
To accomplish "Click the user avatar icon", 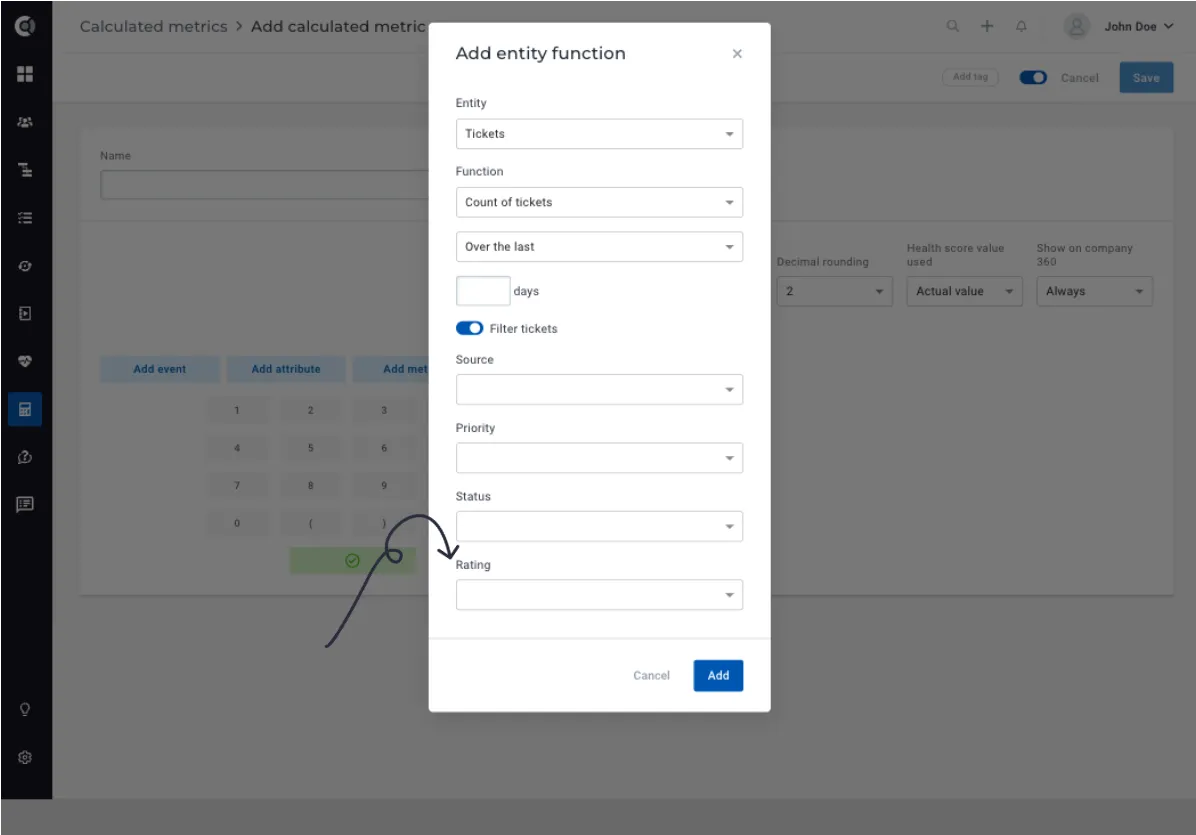I will pyautogui.click(x=1076, y=27).
